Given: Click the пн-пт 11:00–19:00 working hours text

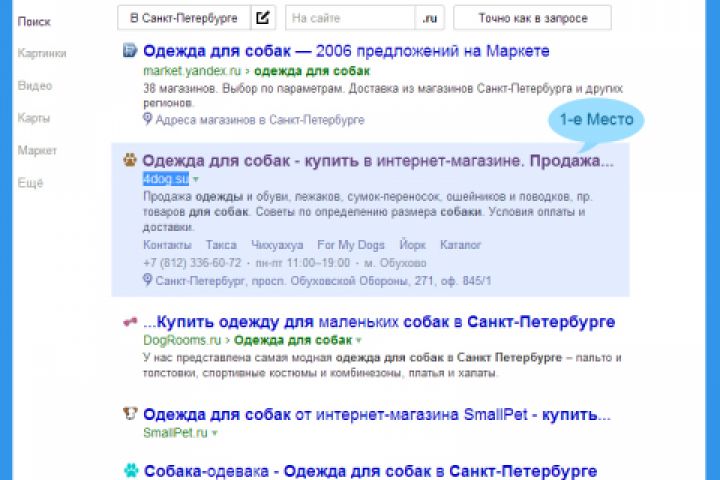Looking at the screenshot, I should [x=303, y=263].
